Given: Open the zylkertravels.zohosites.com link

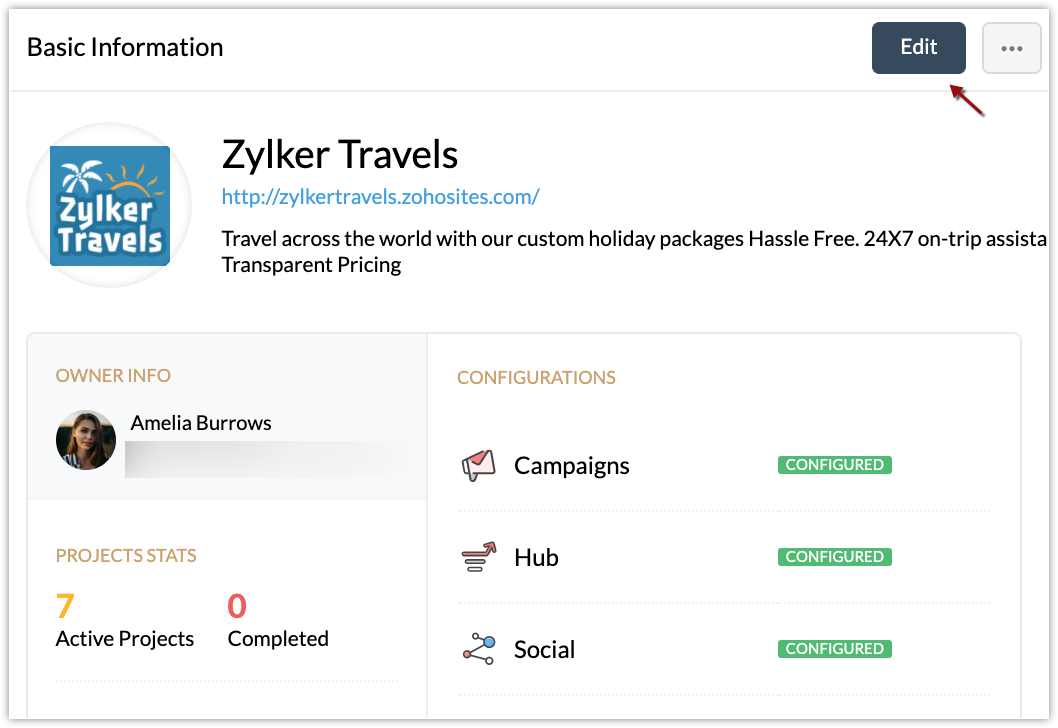Looking at the screenshot, I should click(x=380, y=197).
